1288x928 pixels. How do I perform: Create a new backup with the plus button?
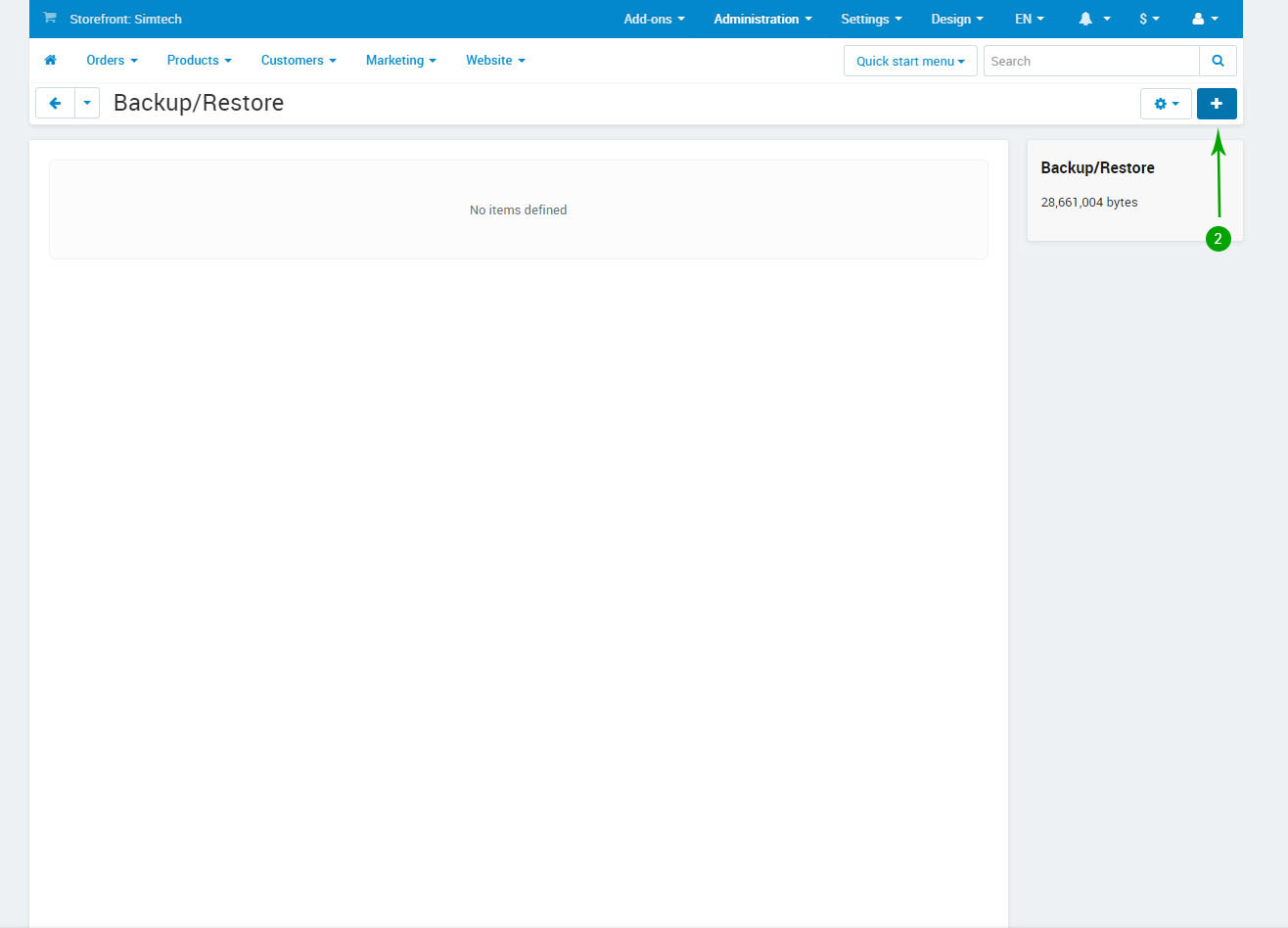point(1217,104)
